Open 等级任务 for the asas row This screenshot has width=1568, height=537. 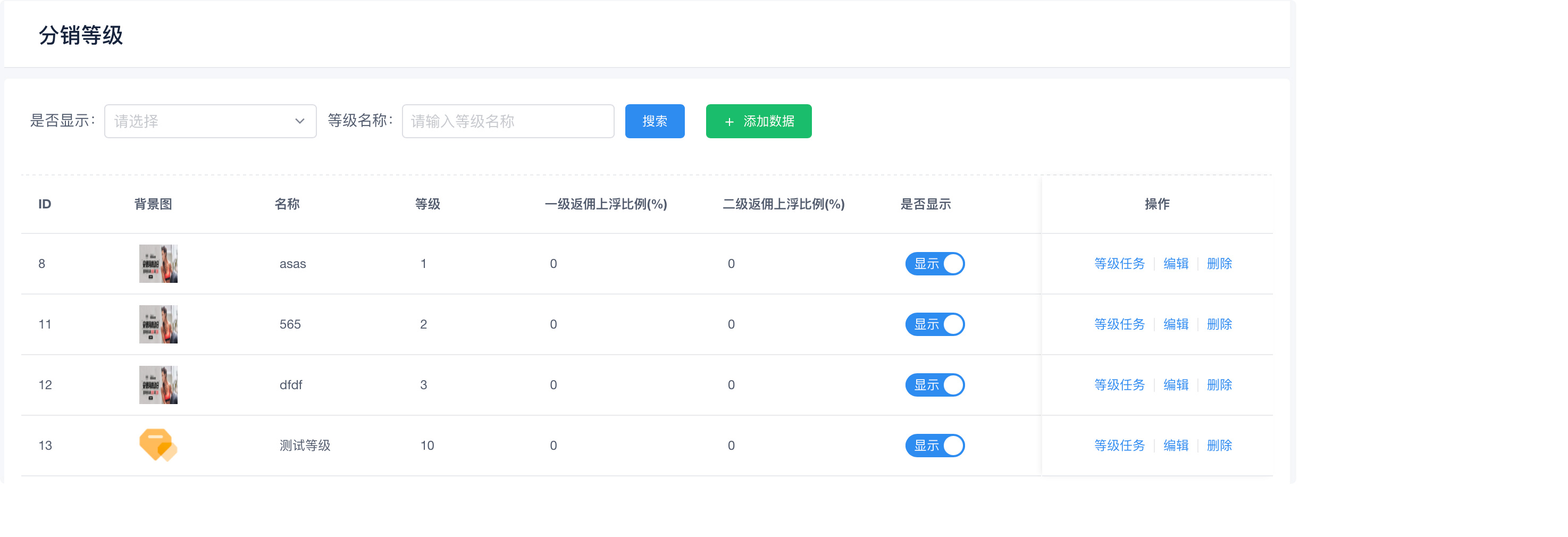(1119, 264)
